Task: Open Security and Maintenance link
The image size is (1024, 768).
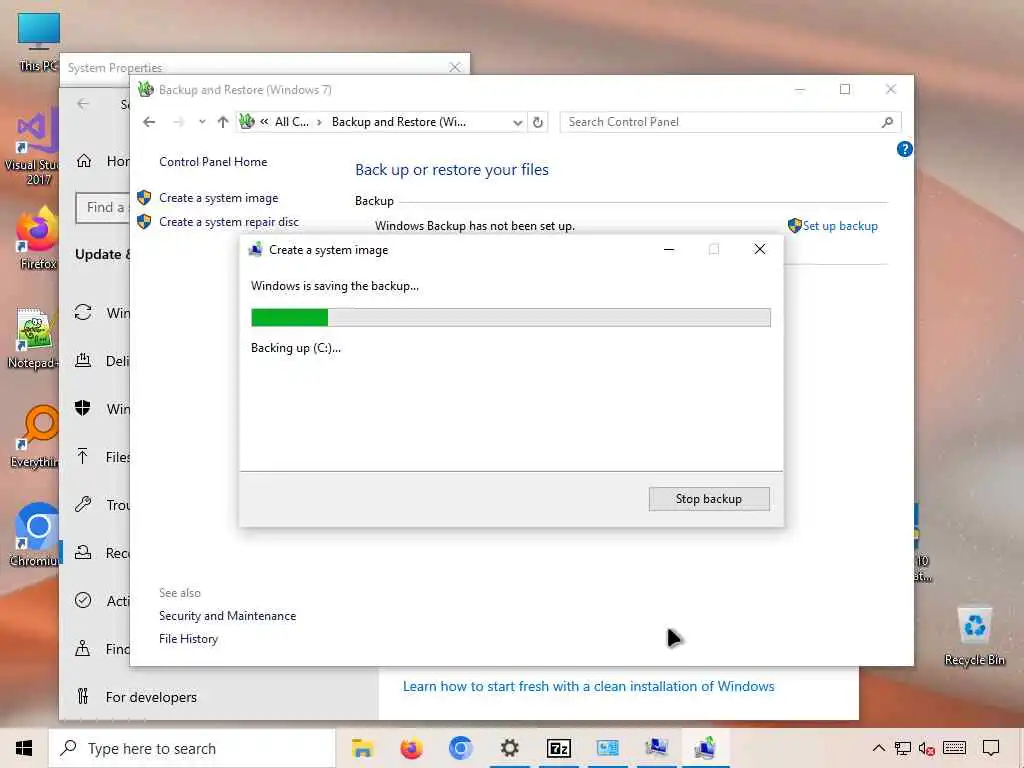Action: tap(227, 616)
